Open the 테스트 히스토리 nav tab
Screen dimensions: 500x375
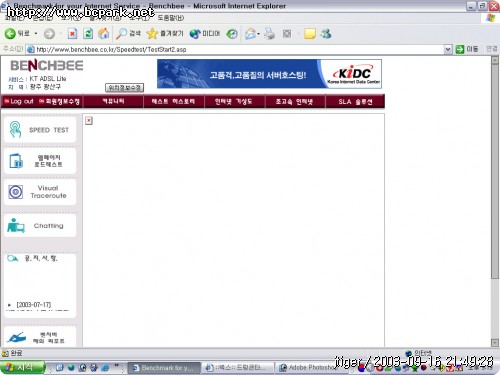[173, 101]
